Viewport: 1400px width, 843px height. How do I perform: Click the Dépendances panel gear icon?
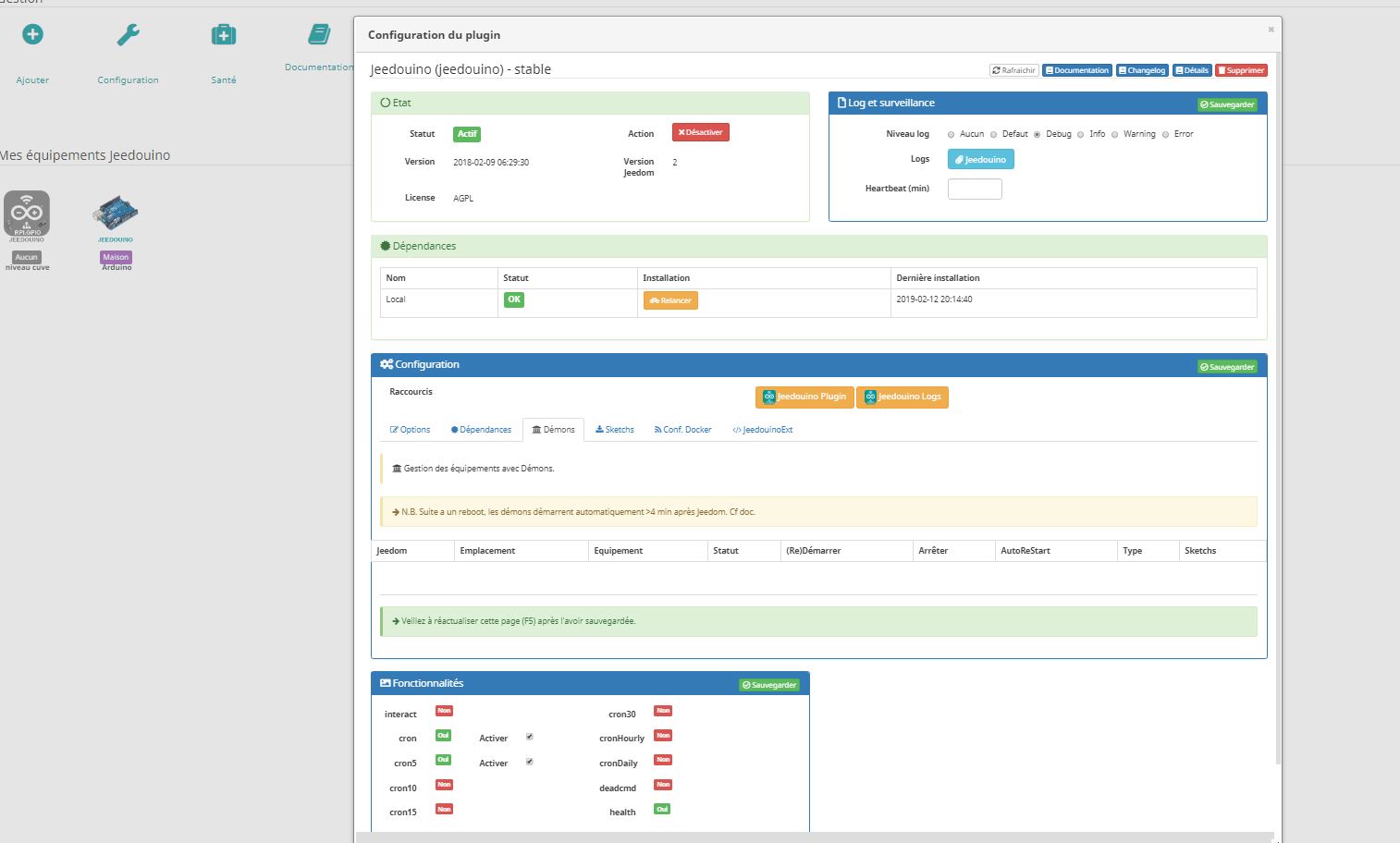point(386,246)
